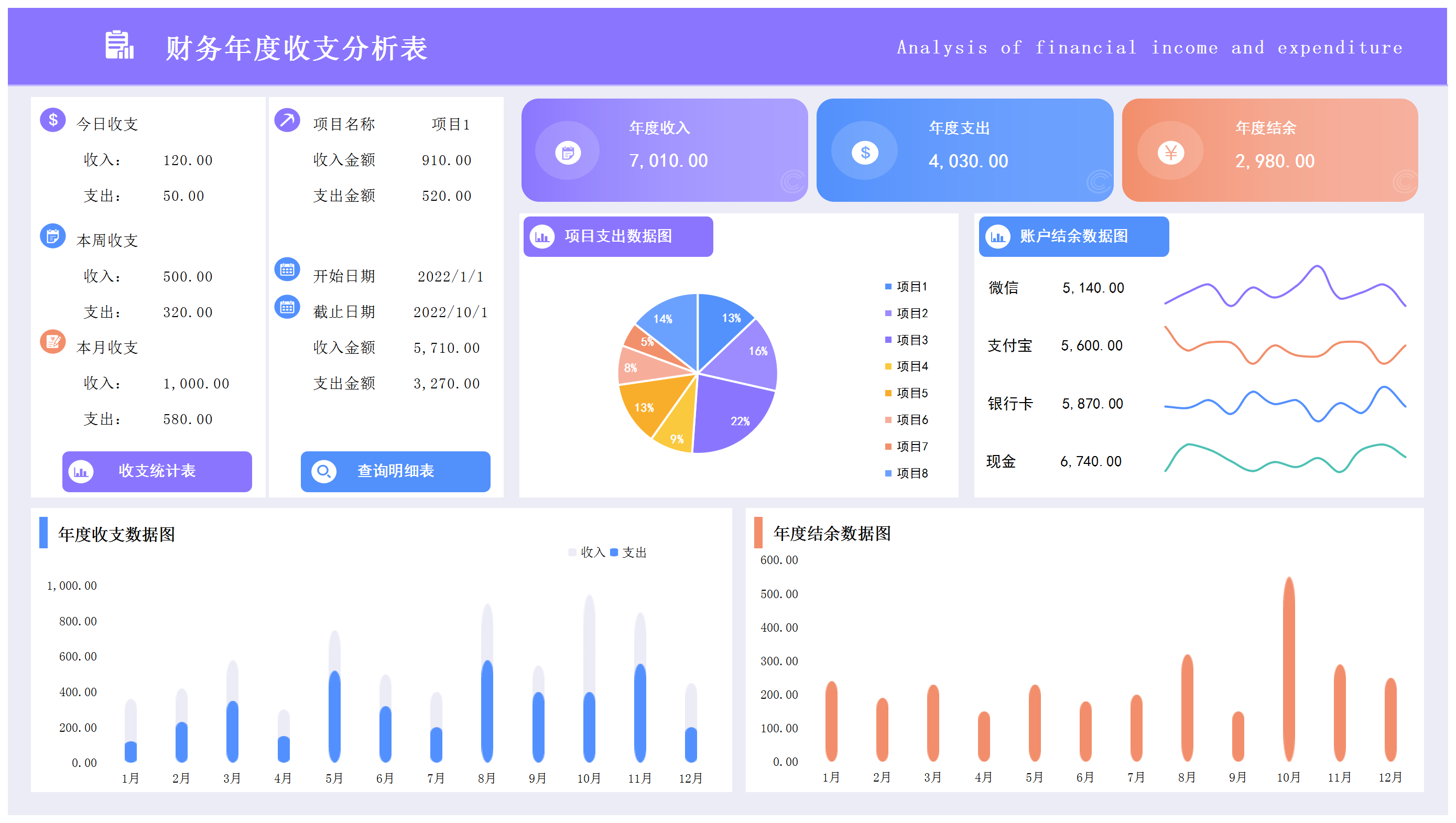The height and width of the screenshot is (823, 1456).
Task: Click the notepad icon in 年度收入 card
Action: coord(568,152)
